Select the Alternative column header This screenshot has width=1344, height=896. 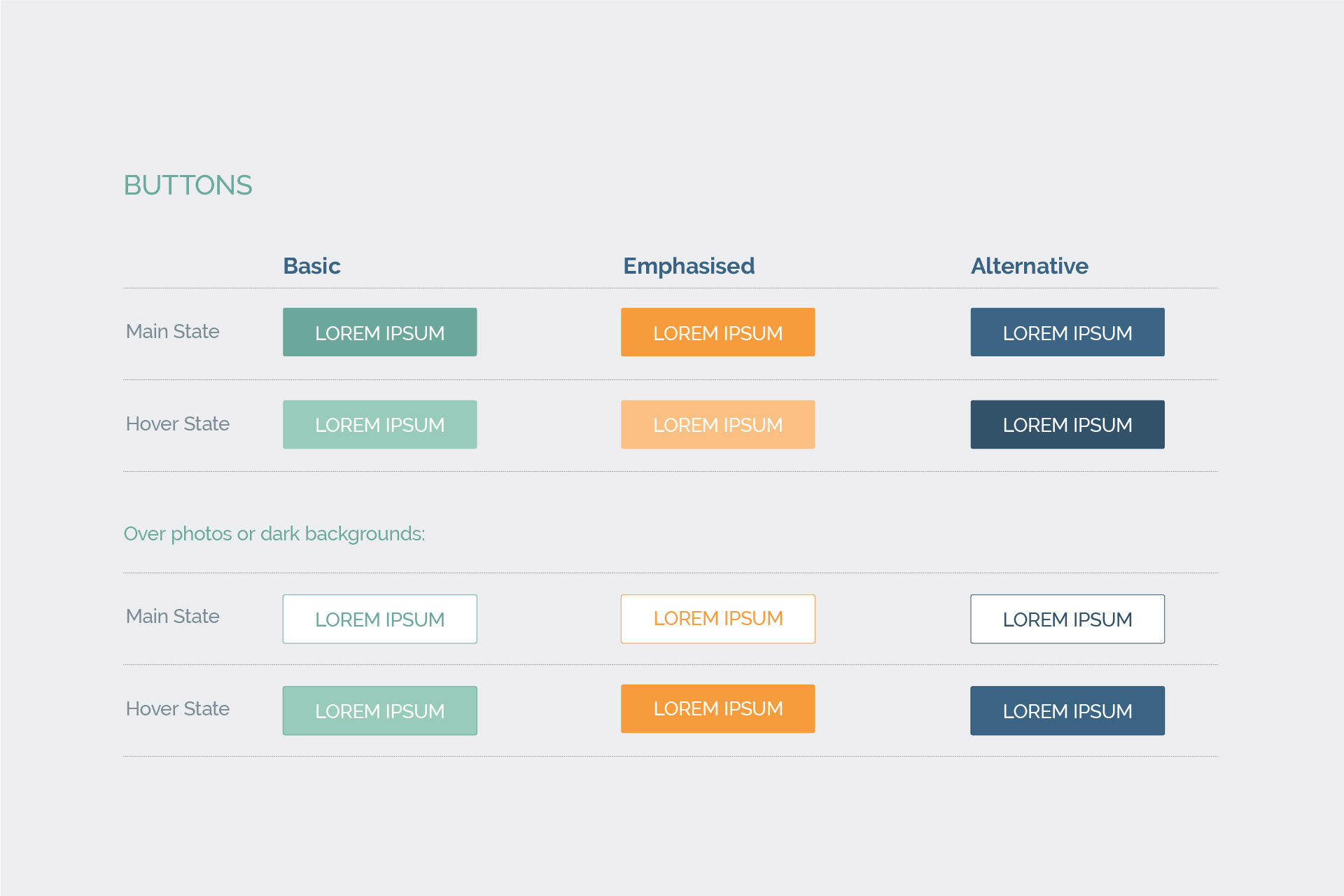point(1029,266)
